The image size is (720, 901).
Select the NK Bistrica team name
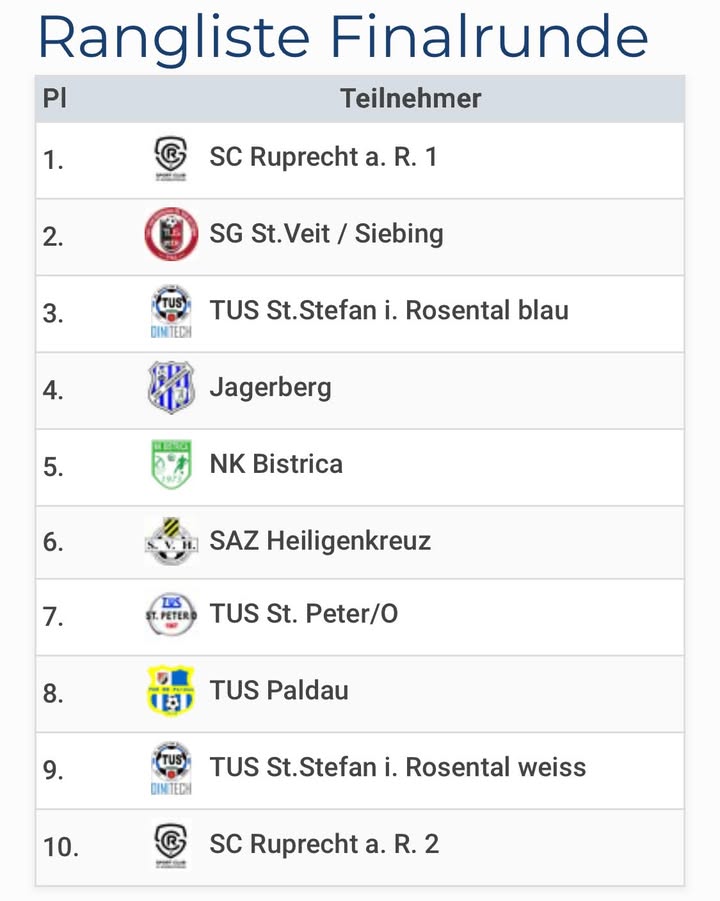[x=276, y=465]
